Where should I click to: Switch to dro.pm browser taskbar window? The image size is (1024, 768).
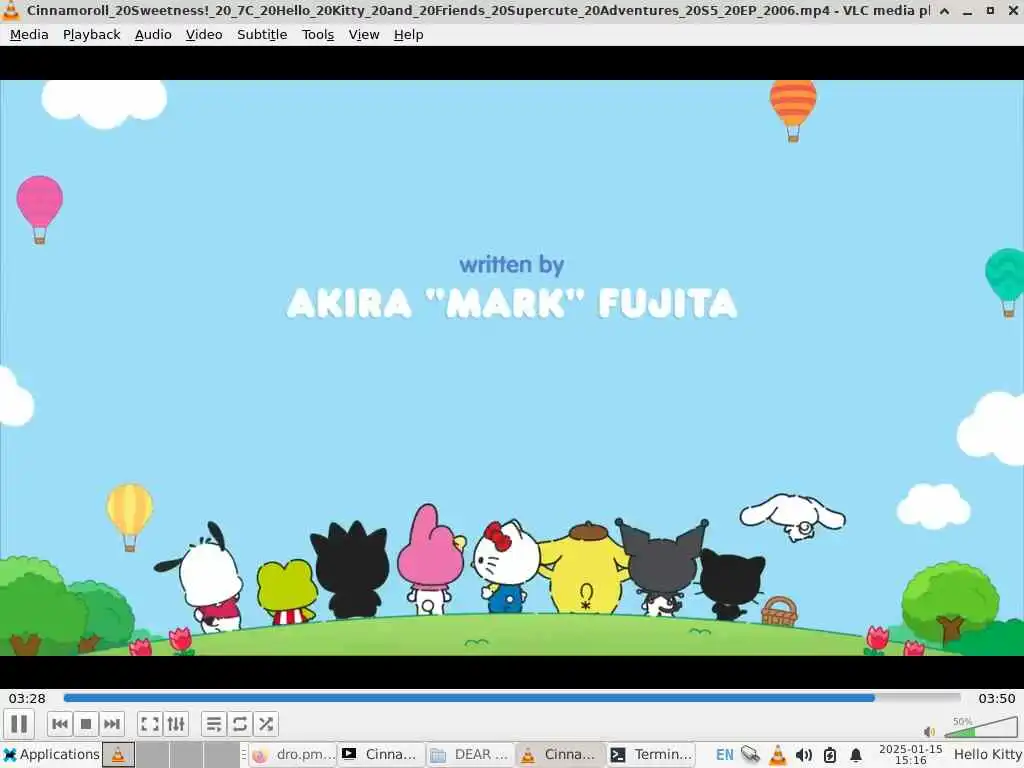295,755
